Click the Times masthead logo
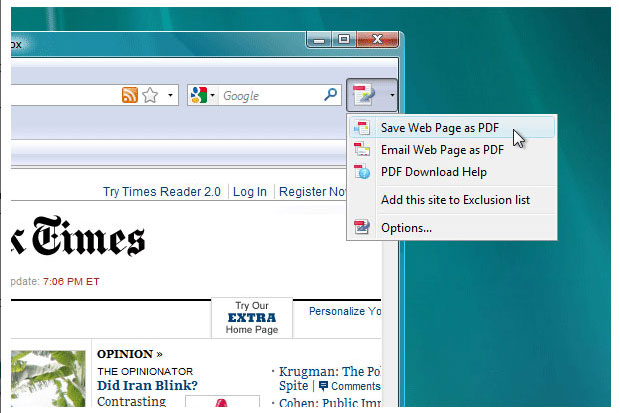Screen dimensions: 620x413 78,236
